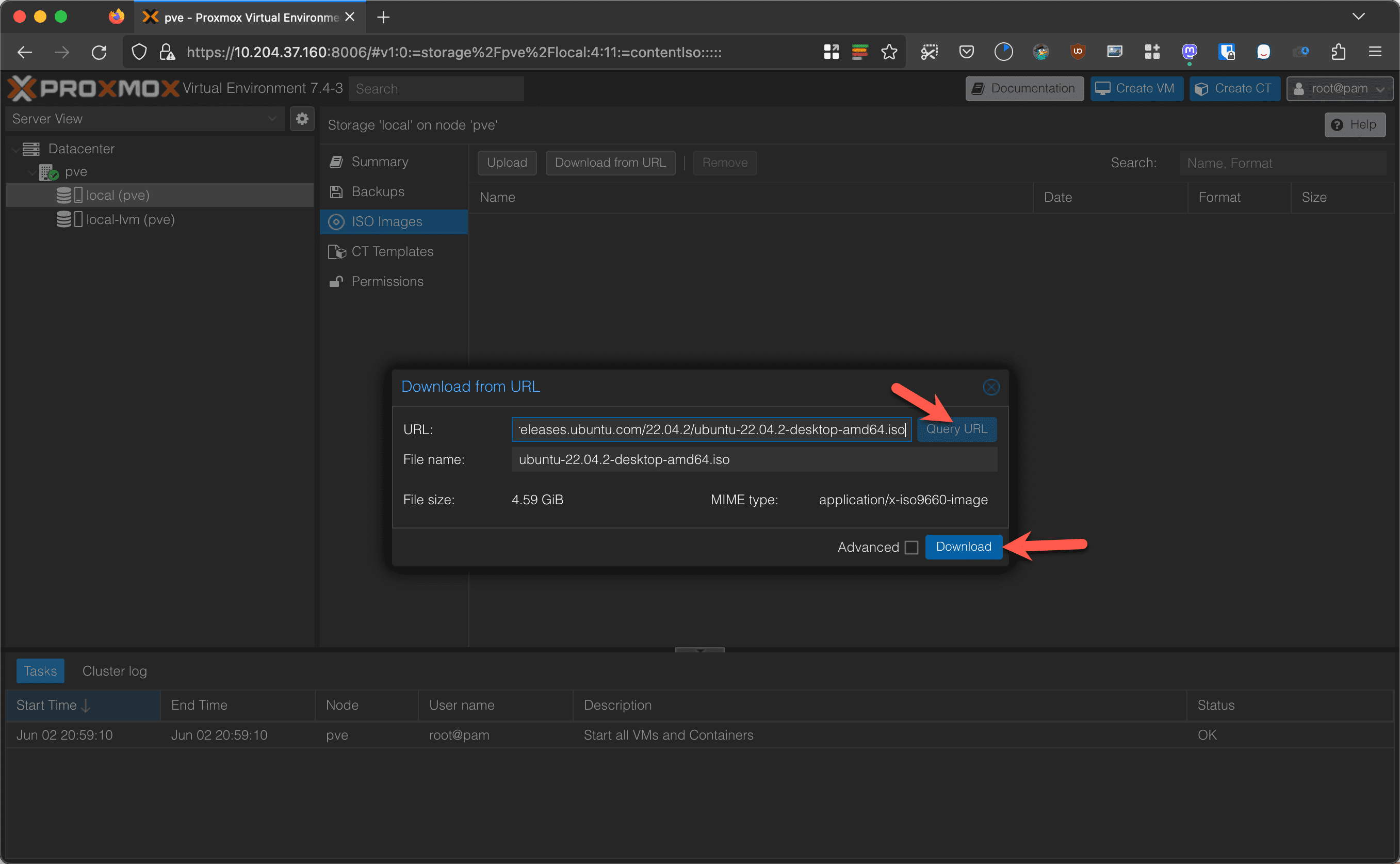Click Create CT button
The image size is (1400, 864).
(1234, 89)
